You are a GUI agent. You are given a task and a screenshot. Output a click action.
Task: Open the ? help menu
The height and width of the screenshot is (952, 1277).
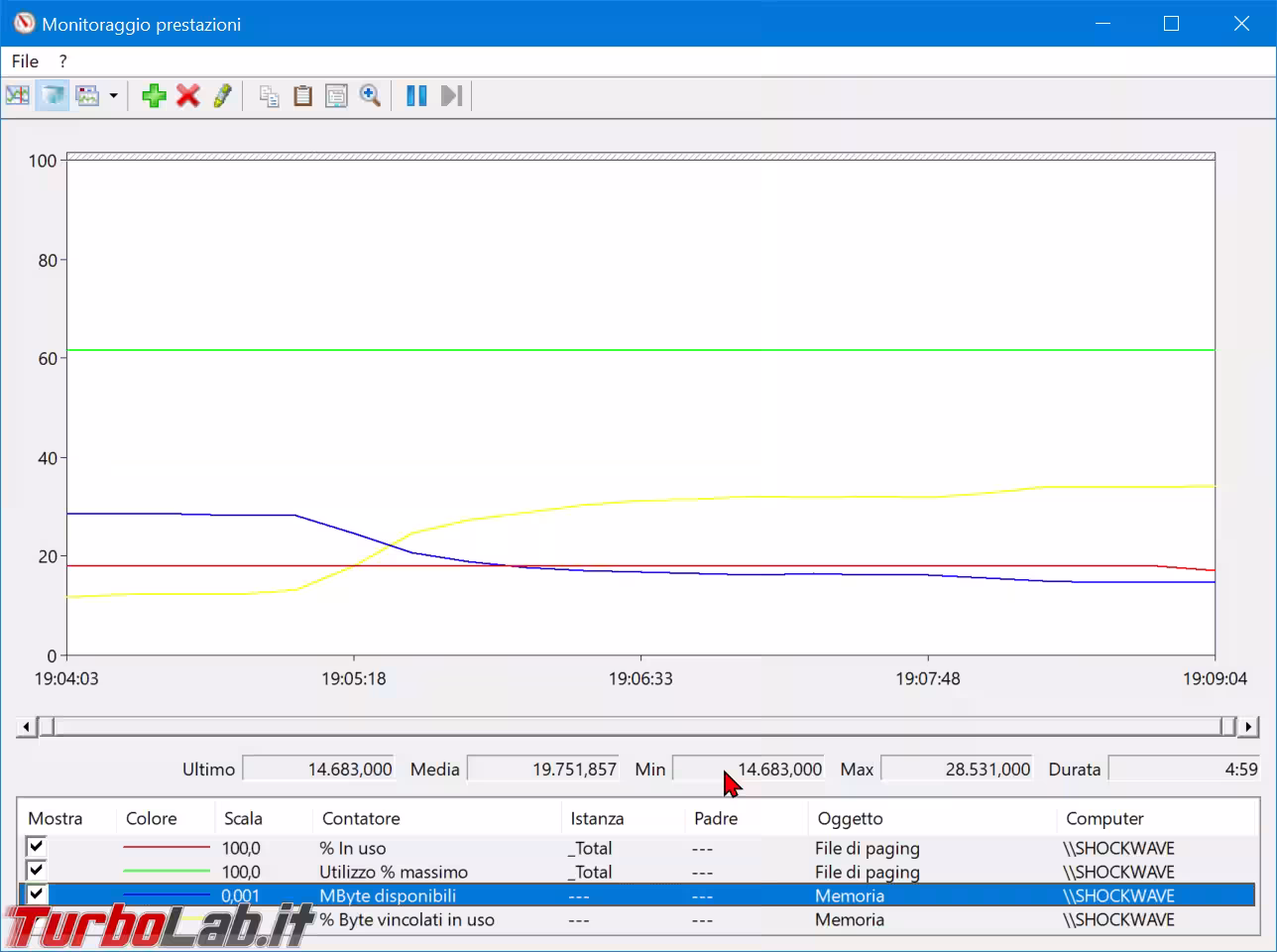(x=62, y=61)
